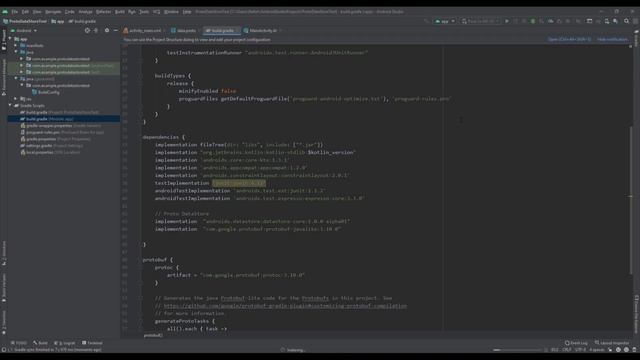Open the device selector dropdown in toolbar
Screen dimensions: 640x360
[480, 21]
